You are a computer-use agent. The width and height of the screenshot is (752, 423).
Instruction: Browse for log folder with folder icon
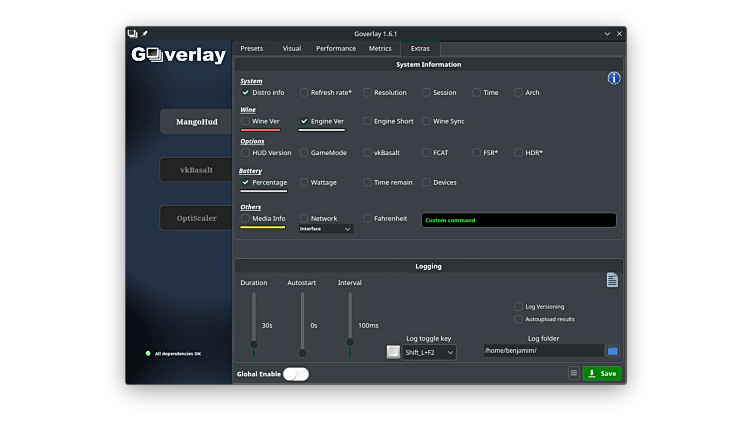coord(613,351)
